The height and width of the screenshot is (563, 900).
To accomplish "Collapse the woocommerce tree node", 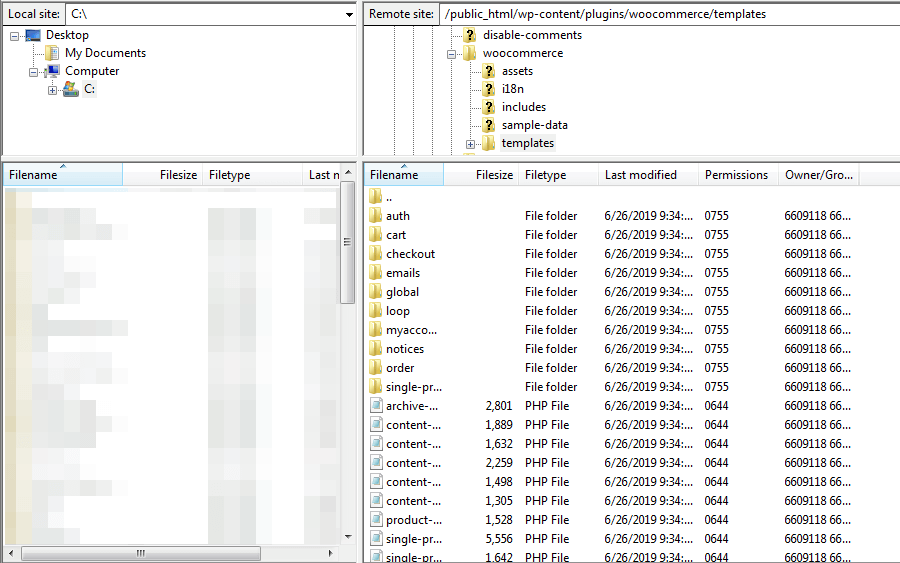I will [x=451, y=54].
